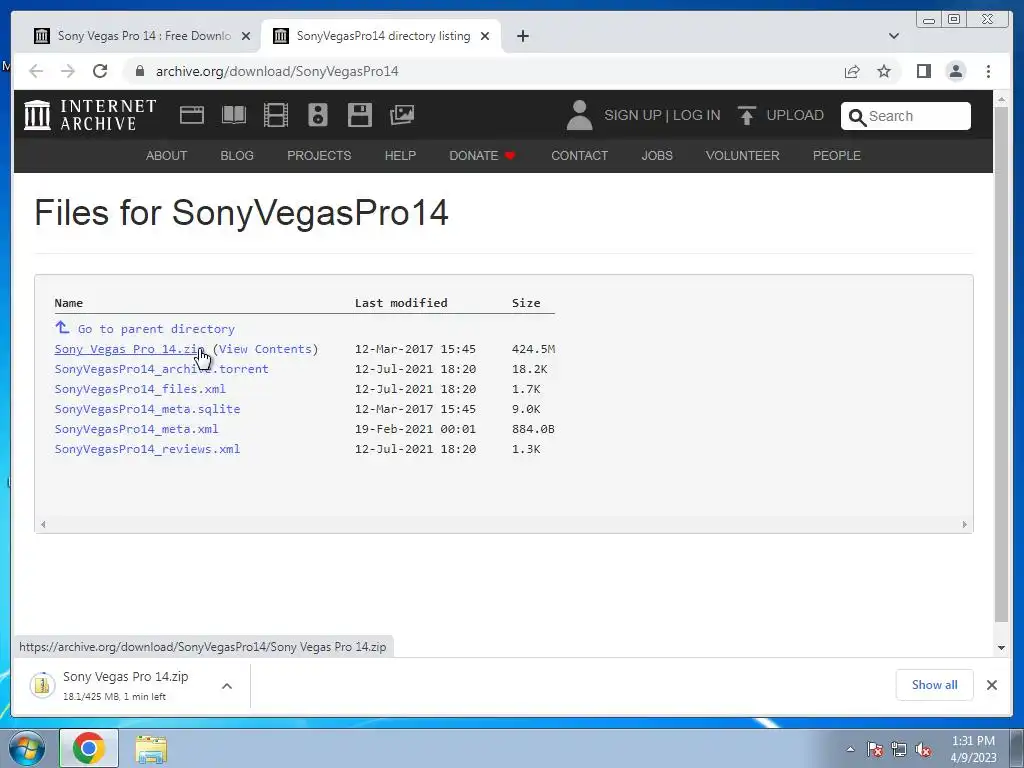1024x768 pixels.
Task: Click the muted volume tray icon
Action: [x=923, y=749]
